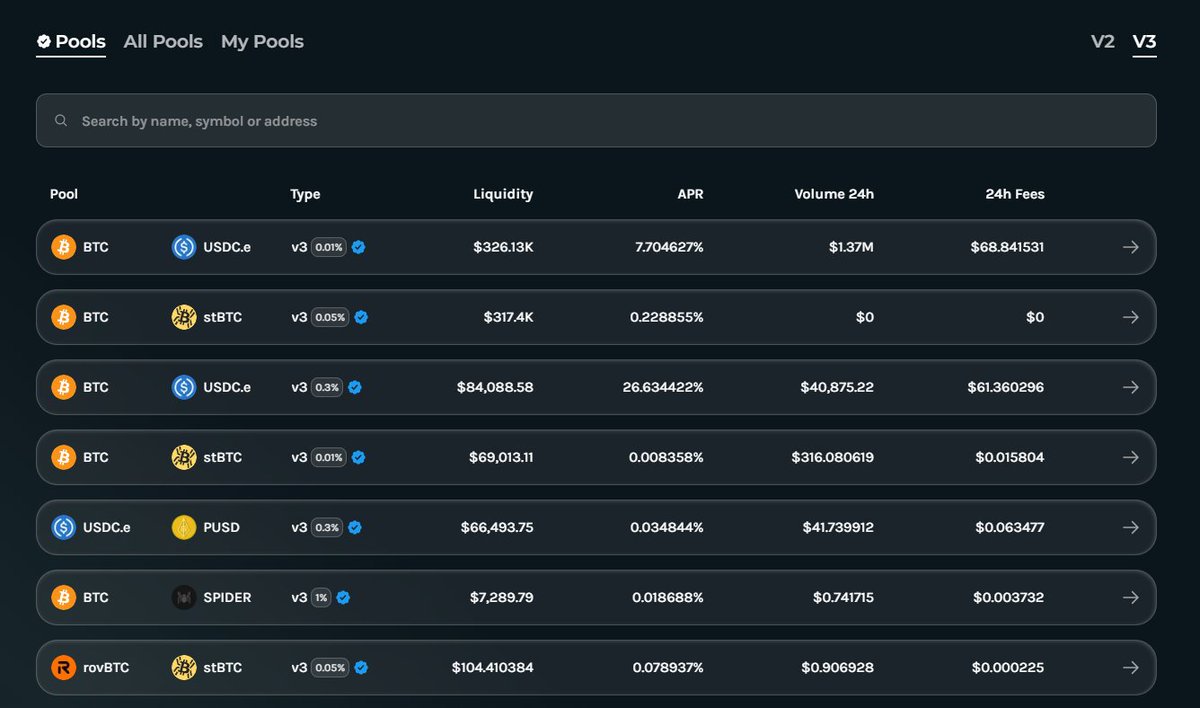
Task: Click the 0.018688% APR value
Action: pos(667,597)
